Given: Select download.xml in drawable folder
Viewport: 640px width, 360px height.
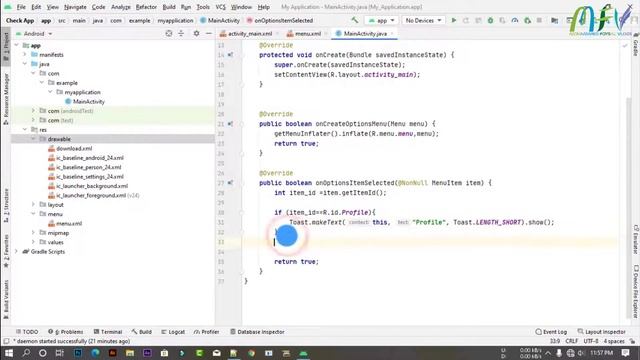Looking at the screenshot, I should point(74,148).
